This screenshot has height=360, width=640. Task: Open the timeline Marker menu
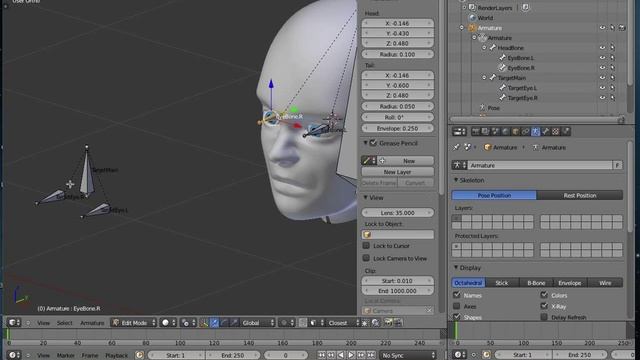[x=65, y=356]
